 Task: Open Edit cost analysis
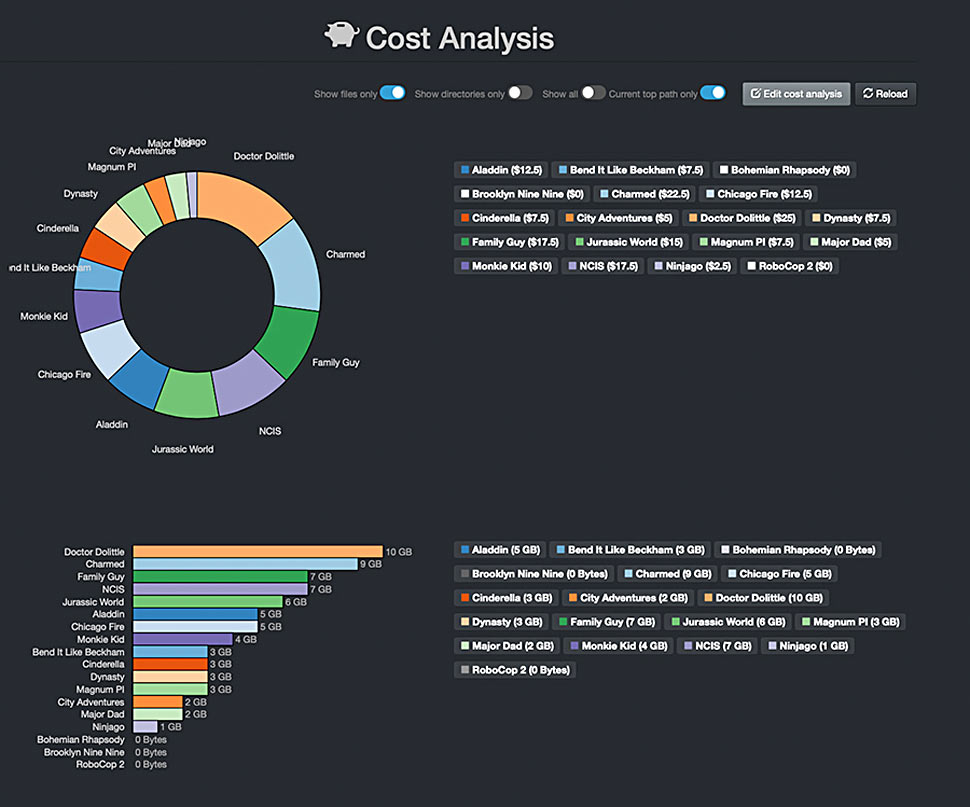point(796,94)
